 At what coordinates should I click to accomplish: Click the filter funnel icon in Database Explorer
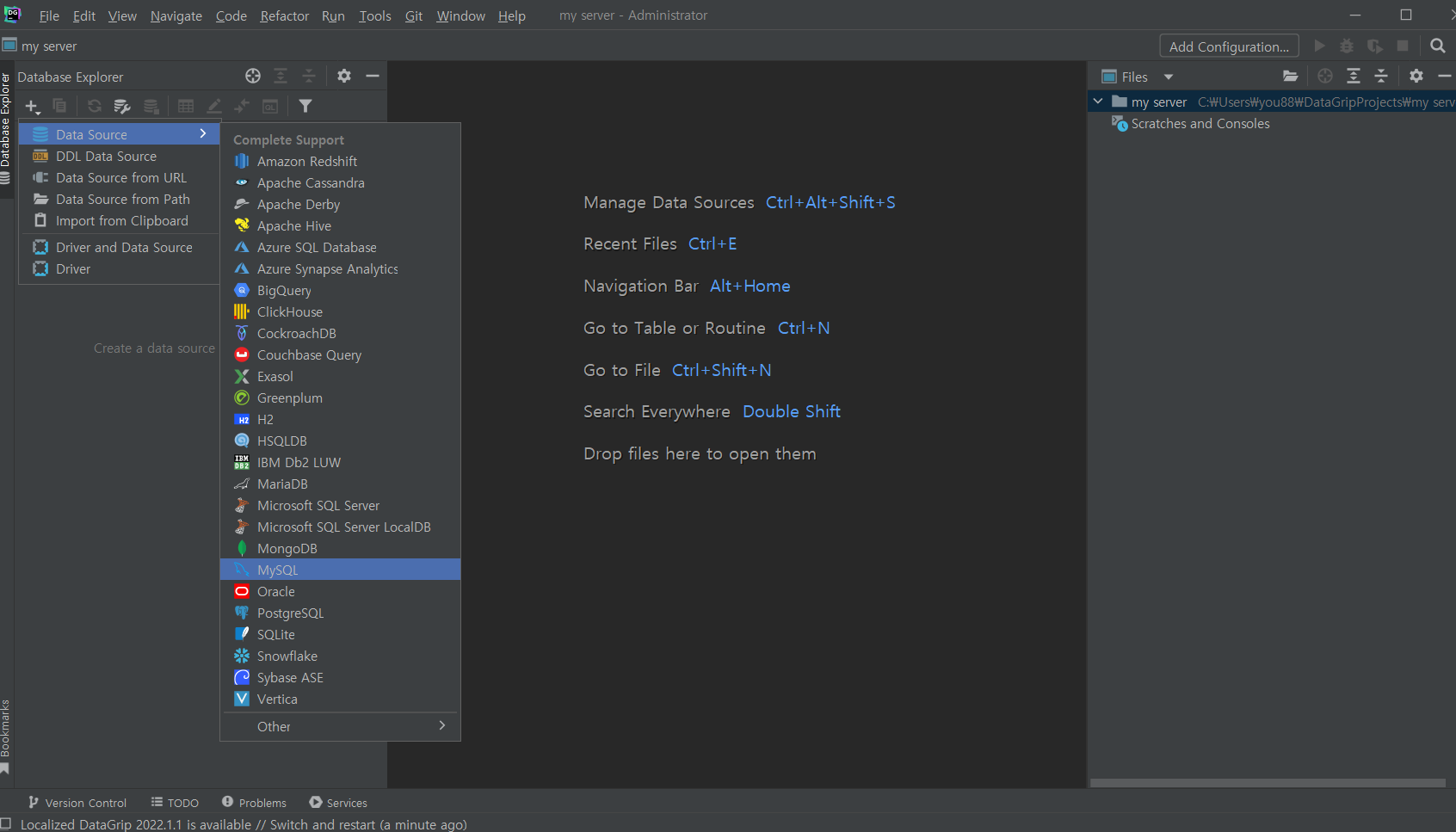coord(305,106)
